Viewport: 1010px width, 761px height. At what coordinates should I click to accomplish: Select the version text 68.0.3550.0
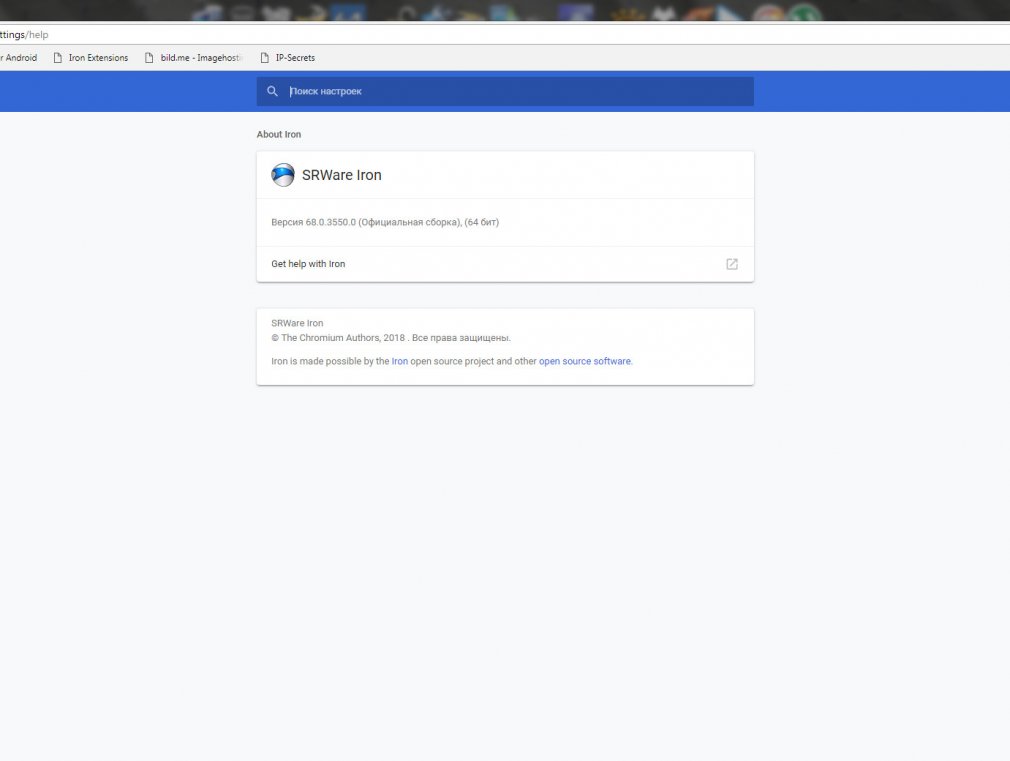[x=330, y=222]
